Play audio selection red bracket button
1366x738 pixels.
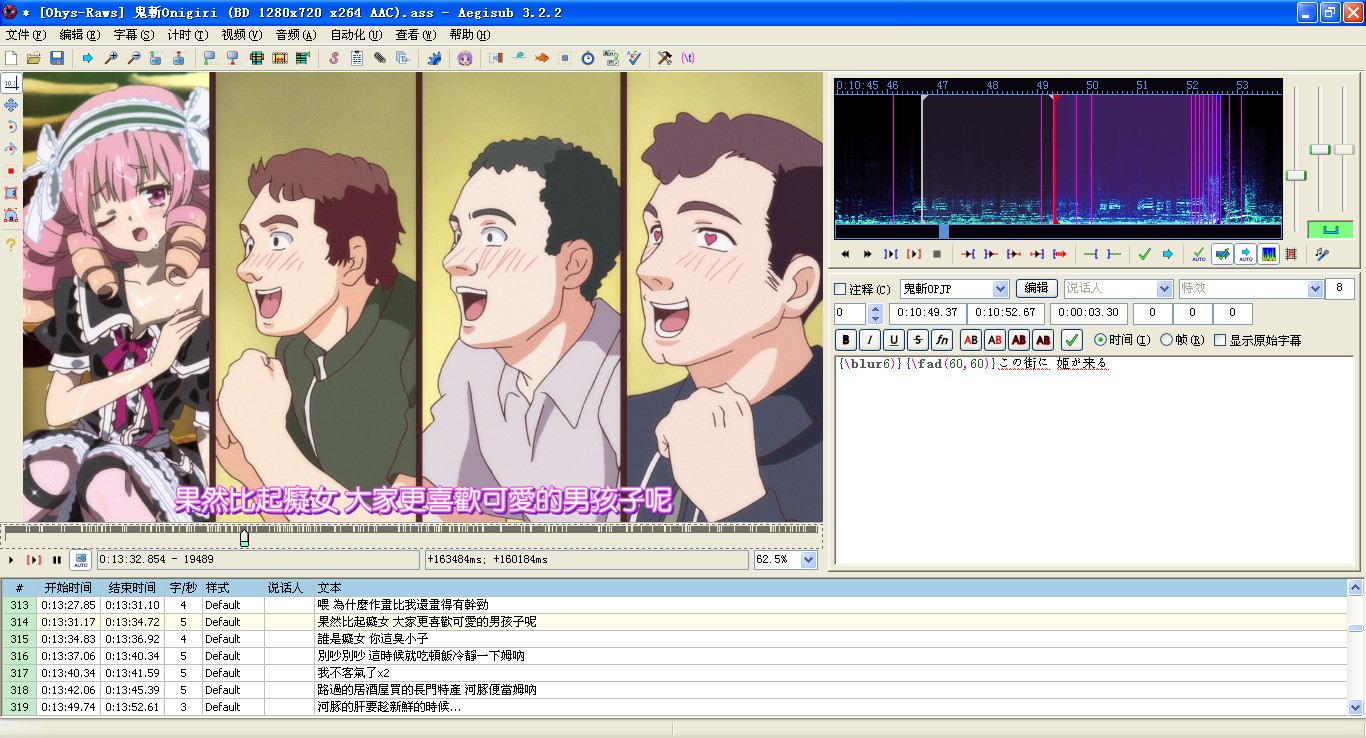tap(914, 254)
